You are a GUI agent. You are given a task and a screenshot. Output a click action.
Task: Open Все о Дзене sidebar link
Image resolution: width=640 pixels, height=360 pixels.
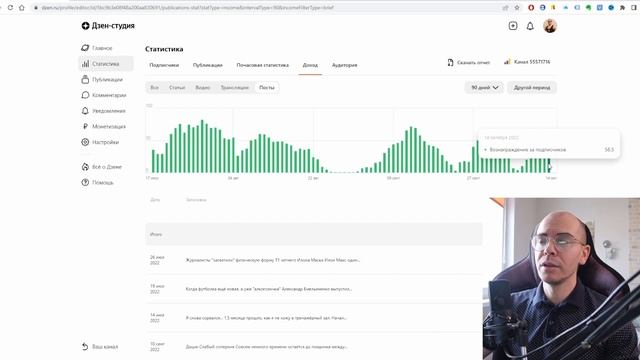pyautogui.click(x=102, y=167)
